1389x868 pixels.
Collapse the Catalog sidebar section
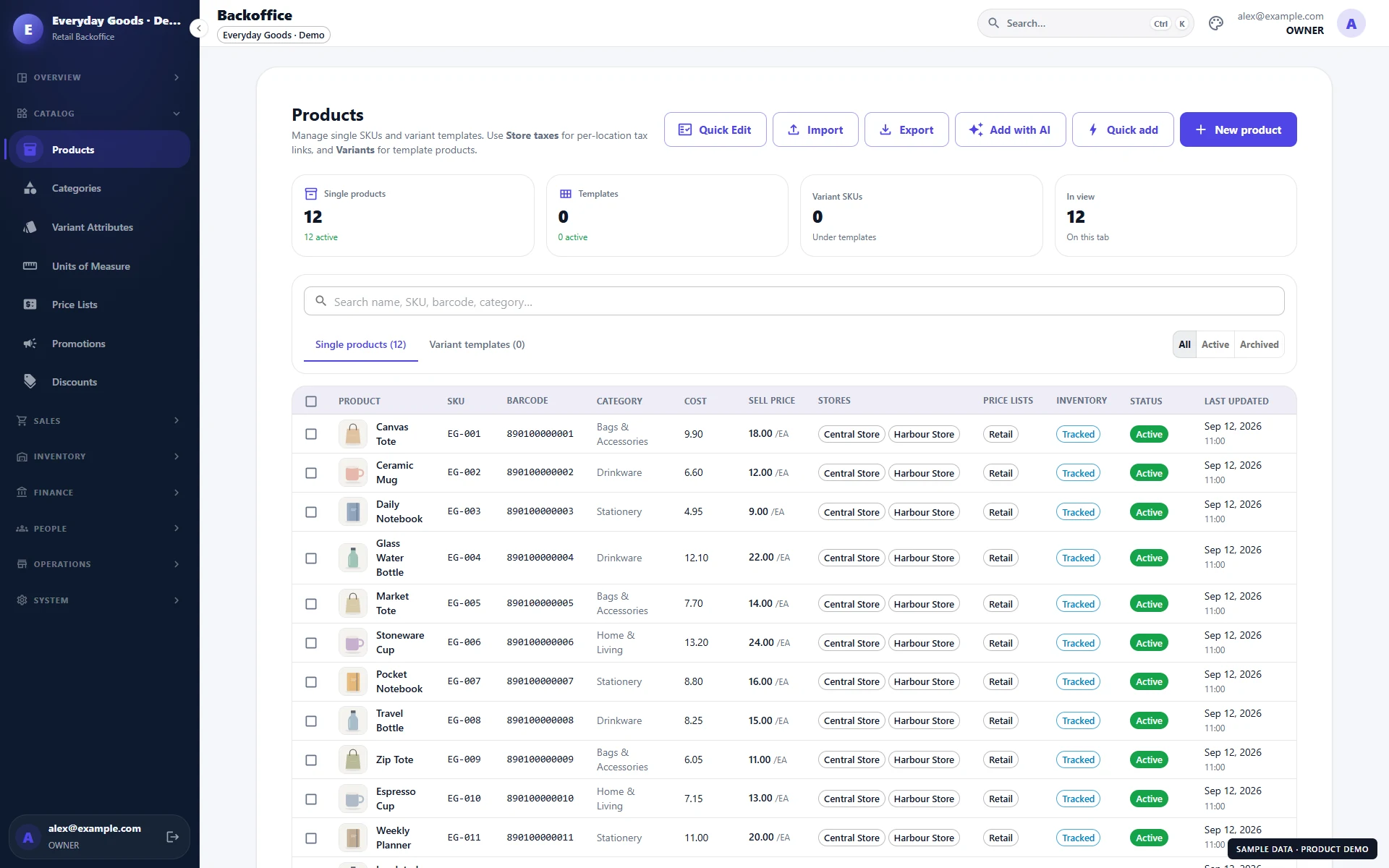click(99, 114)
